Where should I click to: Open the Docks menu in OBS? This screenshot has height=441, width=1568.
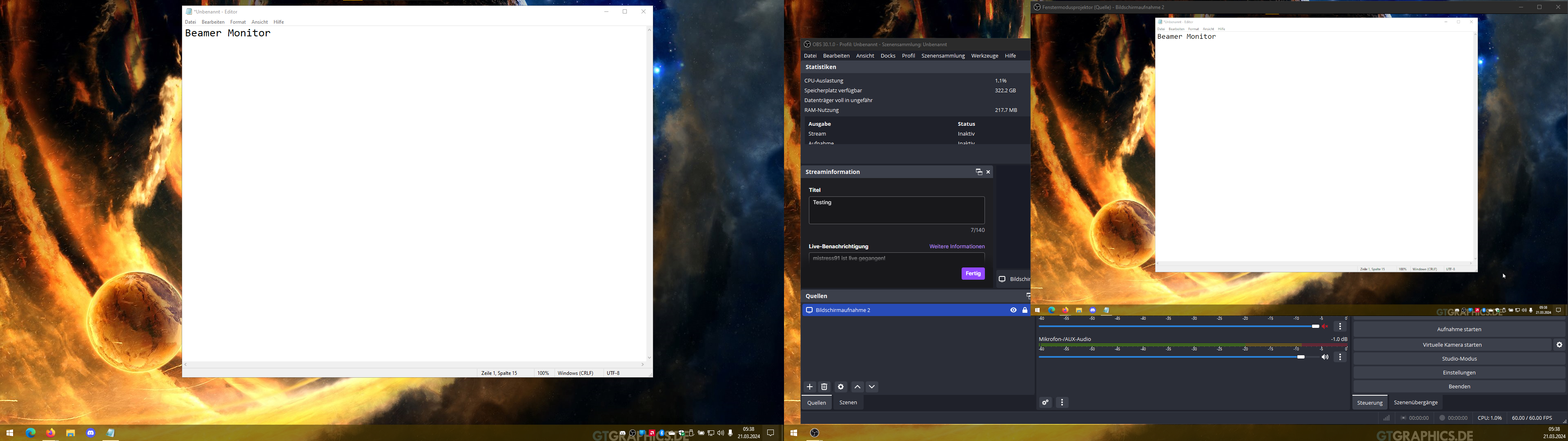(x=887, y=56)
